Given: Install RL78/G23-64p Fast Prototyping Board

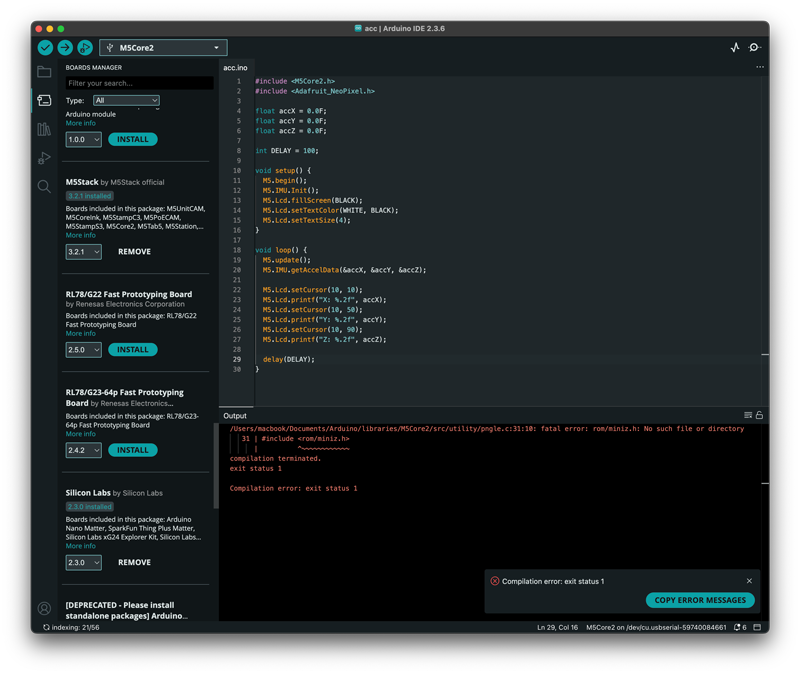Looking at the screenshot, I should pyautogui.click(x=133, y=450).
